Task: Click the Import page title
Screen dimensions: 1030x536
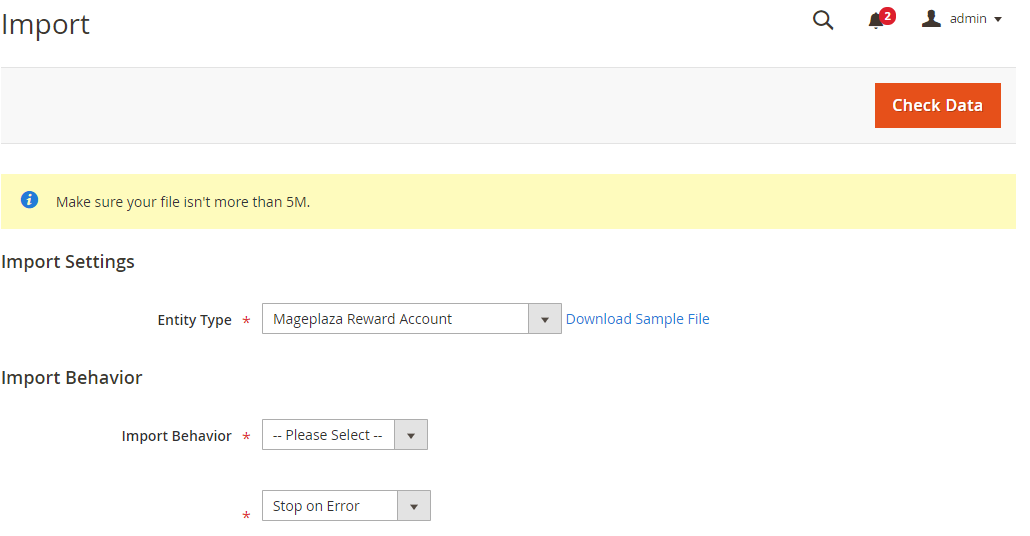Action: point(46,25)
